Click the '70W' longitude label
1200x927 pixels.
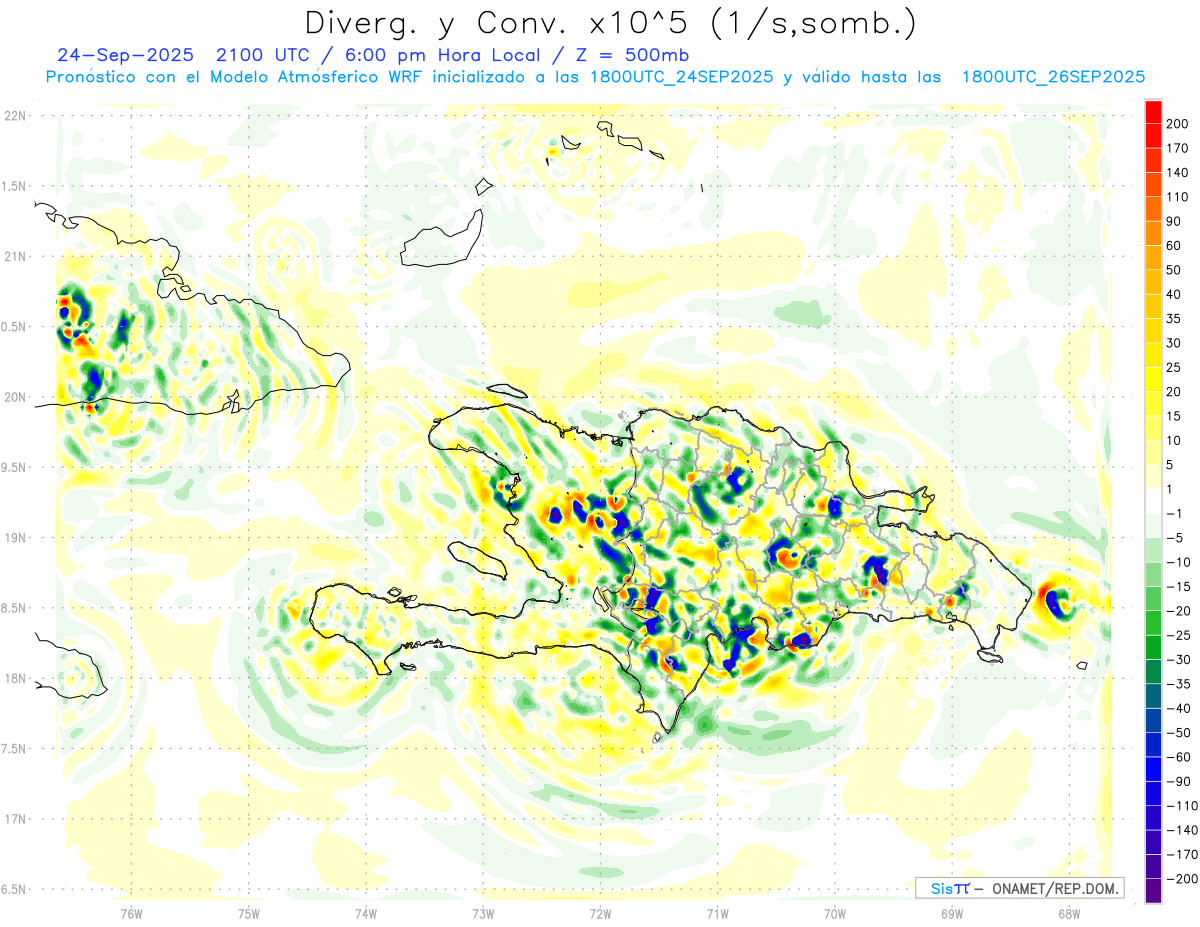pyautogui.click(x=834, y=913)
